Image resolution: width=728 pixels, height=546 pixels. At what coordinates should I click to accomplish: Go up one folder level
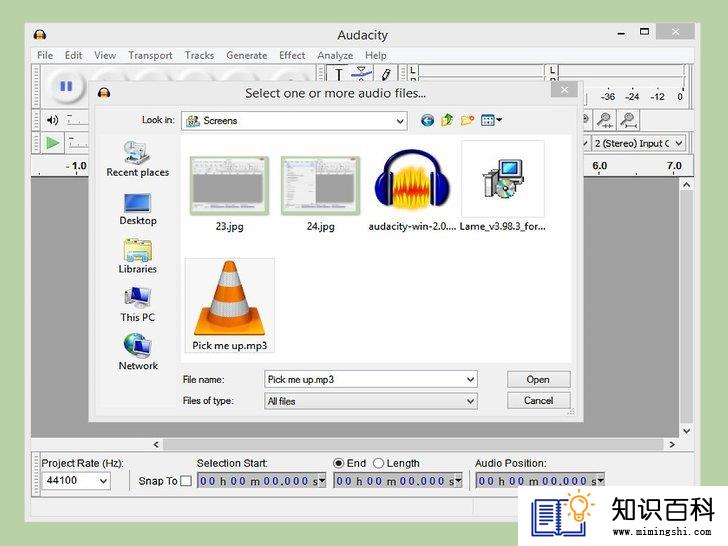(447, 120)
